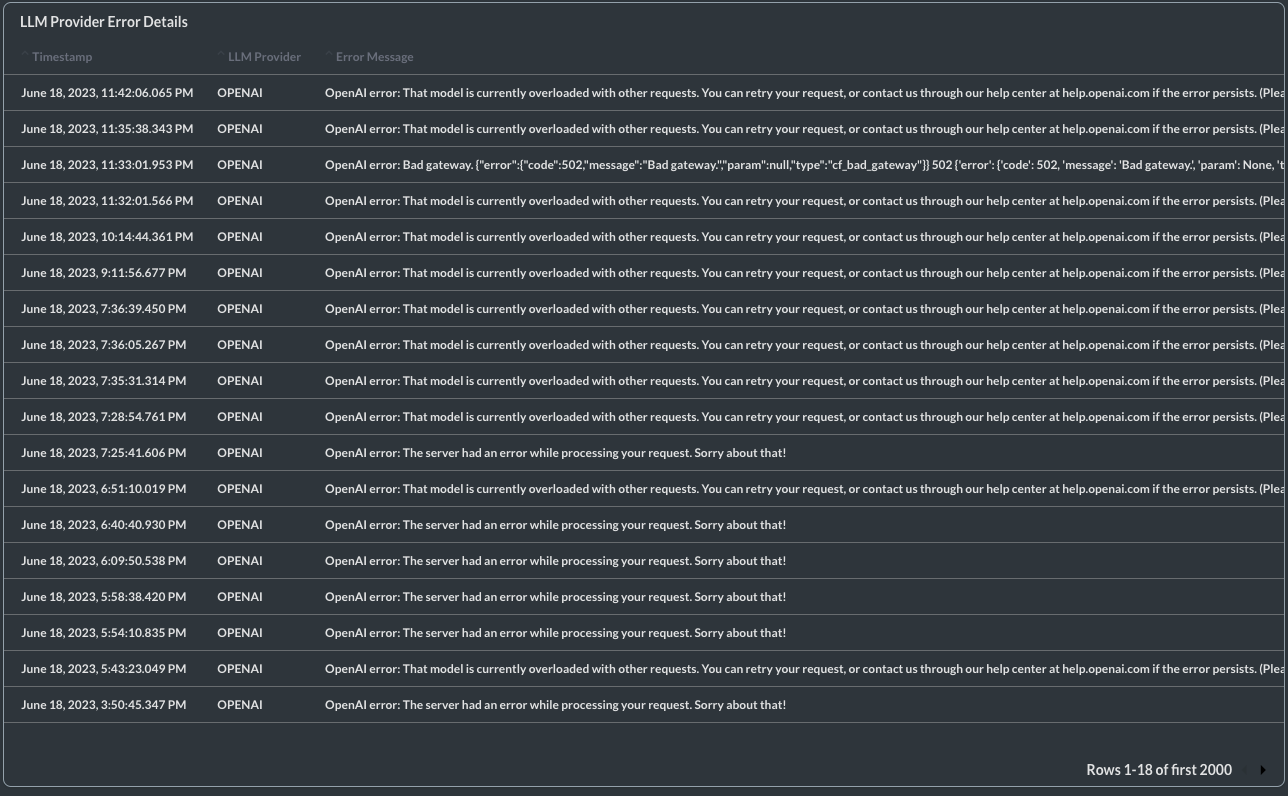This screenshot has width=1288, height=796.
Task: Click the server error message at 5:54:10.835 PM
Action: pos(555,633)
